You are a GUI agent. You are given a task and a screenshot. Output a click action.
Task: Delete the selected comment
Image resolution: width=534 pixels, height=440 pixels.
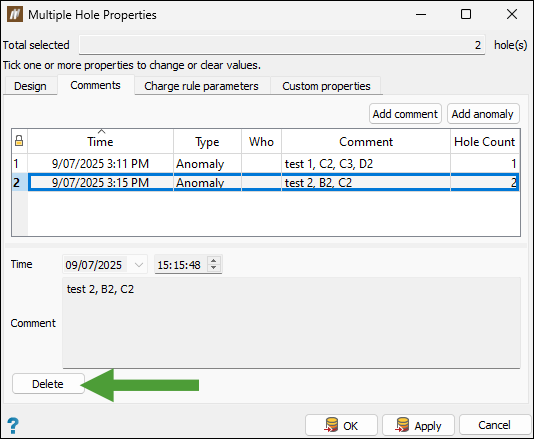click(48, 384)
